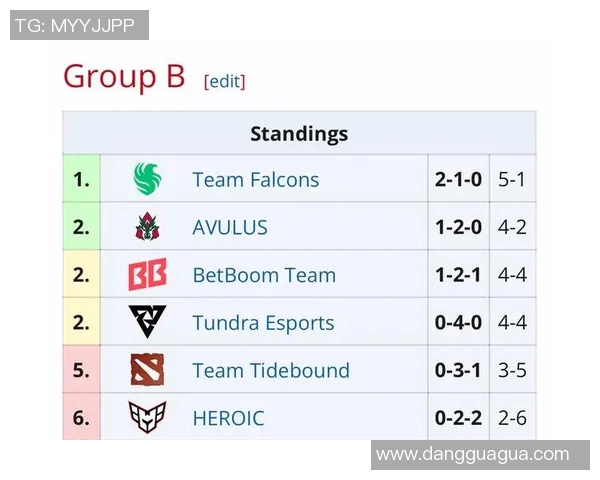Click the first place rank cell
Image resolution: width=600 pixels, height=480 pixels.
point(81,180)
